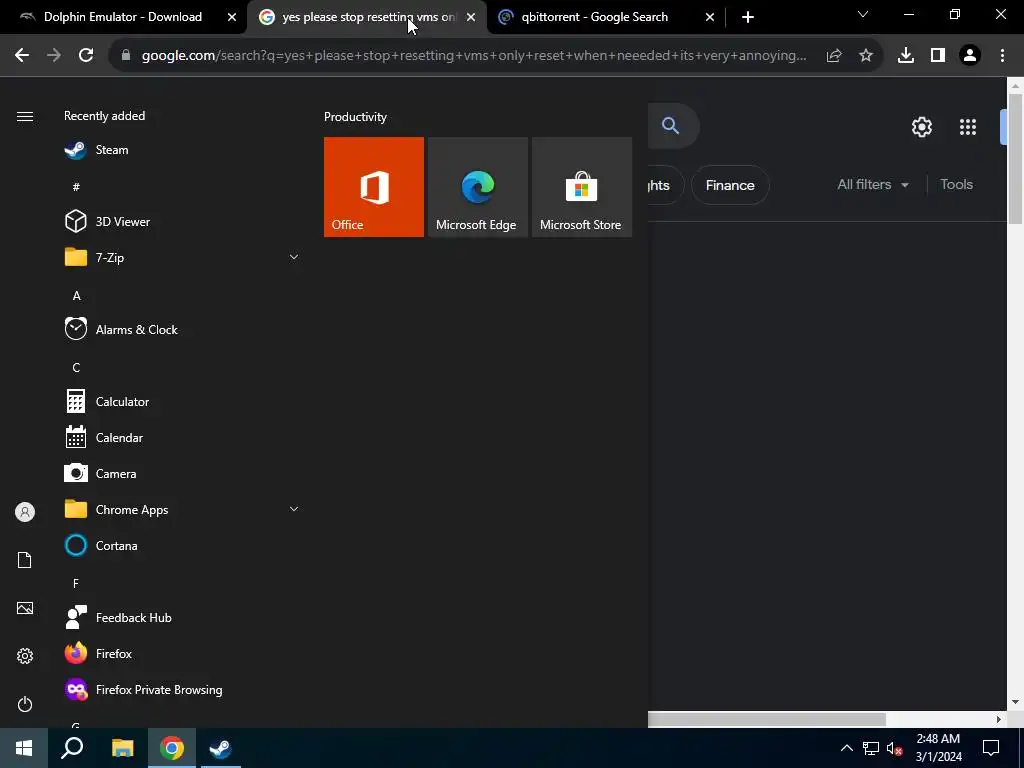Select the 'yes please stop resetting vms' tab
1024x768 pixels.
[x=369, y=17]
